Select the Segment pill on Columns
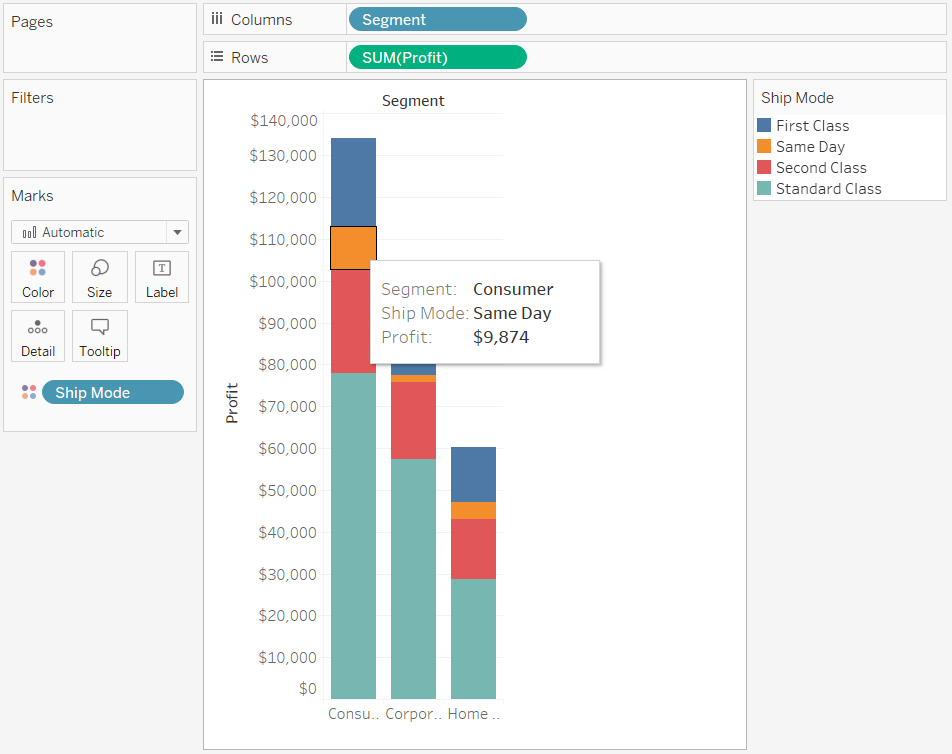Screen dimensions: 952x754 (436, 20)
